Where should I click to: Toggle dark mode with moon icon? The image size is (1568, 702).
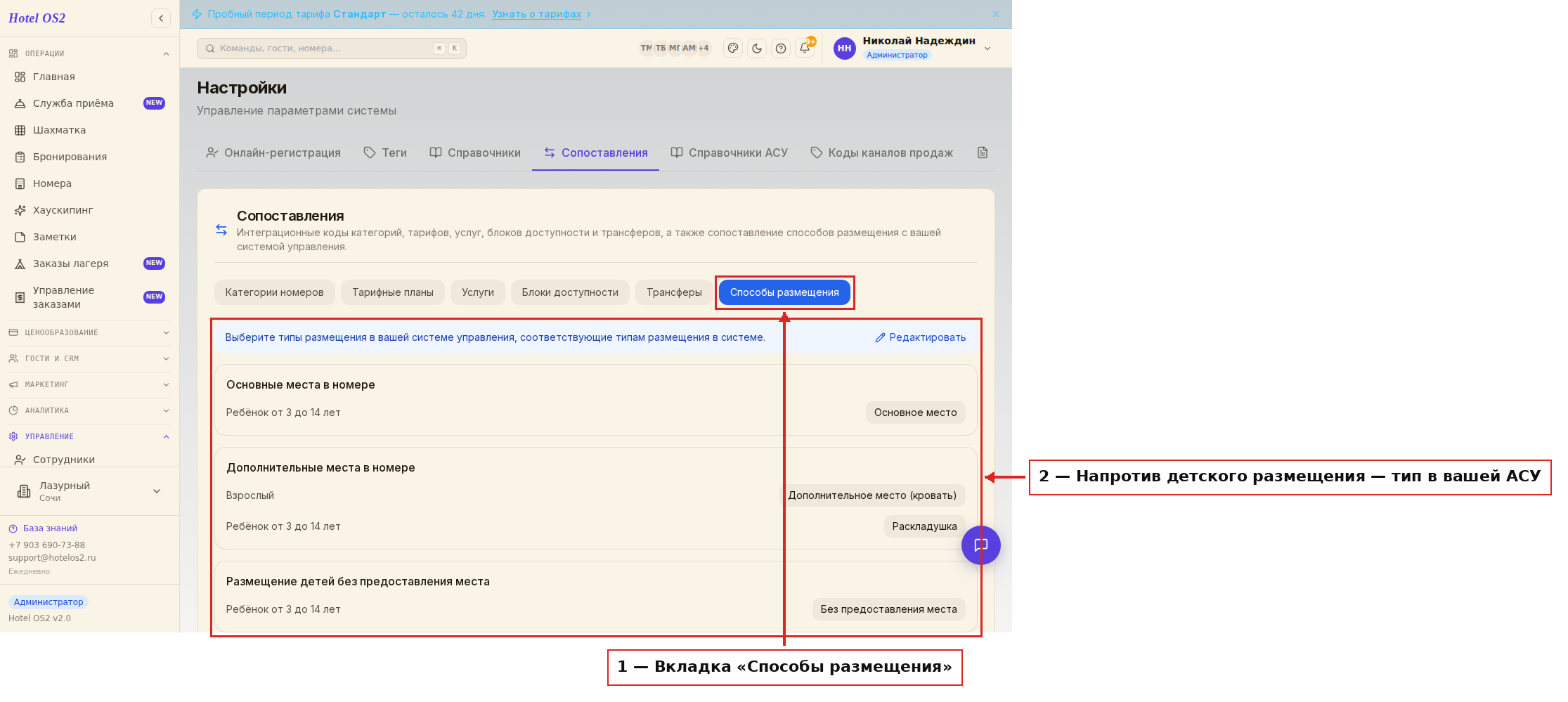(757, 48)
